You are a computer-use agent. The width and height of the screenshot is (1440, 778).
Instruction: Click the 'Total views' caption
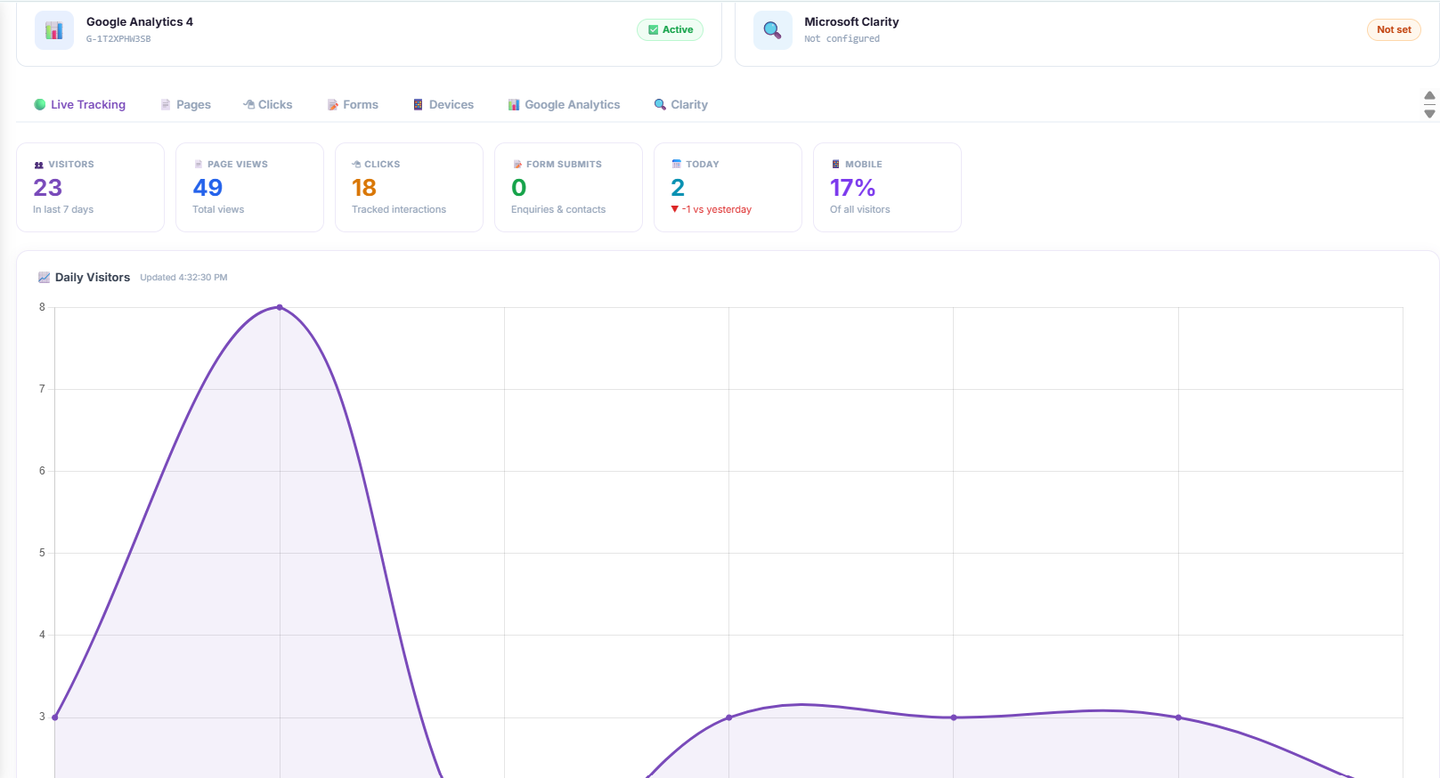point(218,210)
